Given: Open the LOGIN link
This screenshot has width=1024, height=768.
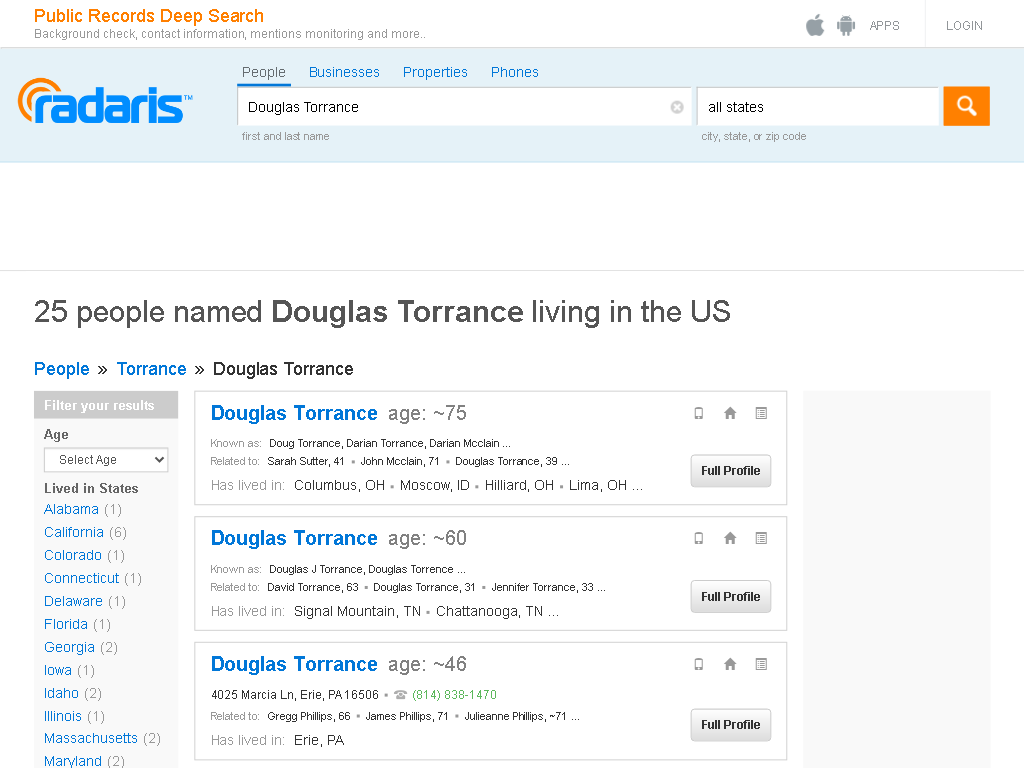Looking at the screenshot, I should (964, 25).
